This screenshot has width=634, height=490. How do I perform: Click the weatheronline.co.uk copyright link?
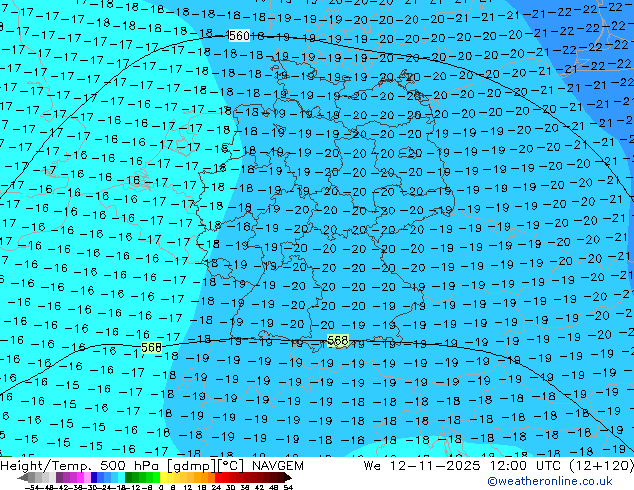[550, 481]
